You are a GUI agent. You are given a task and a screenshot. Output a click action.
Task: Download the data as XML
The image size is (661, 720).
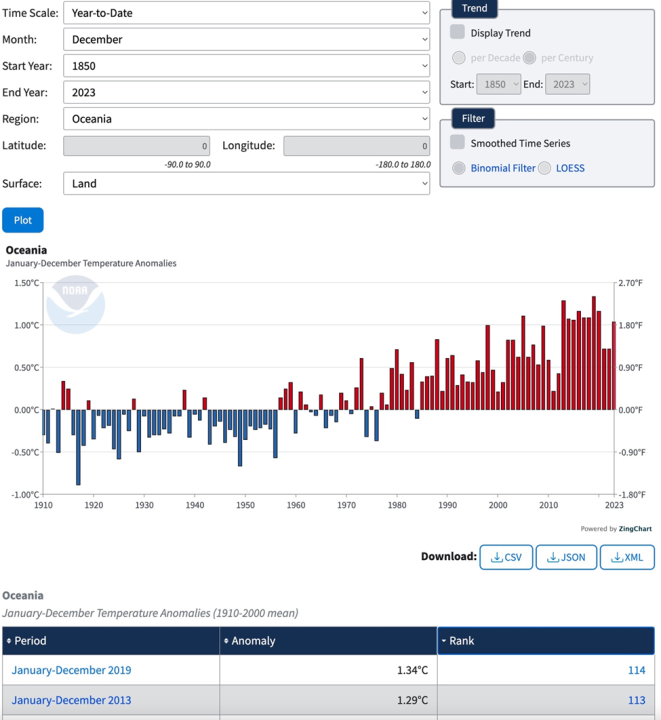pos(626,557)
